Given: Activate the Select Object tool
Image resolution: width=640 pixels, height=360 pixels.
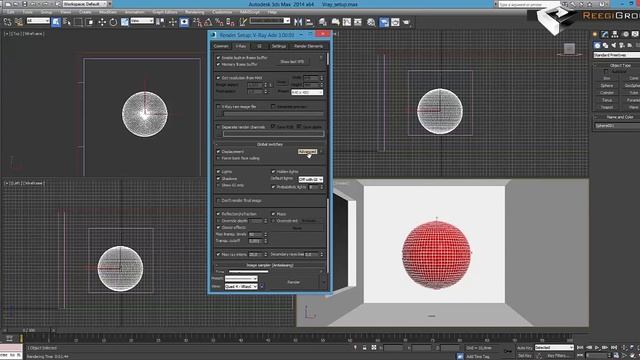Looking at the screenshot, I should [56, 22].
